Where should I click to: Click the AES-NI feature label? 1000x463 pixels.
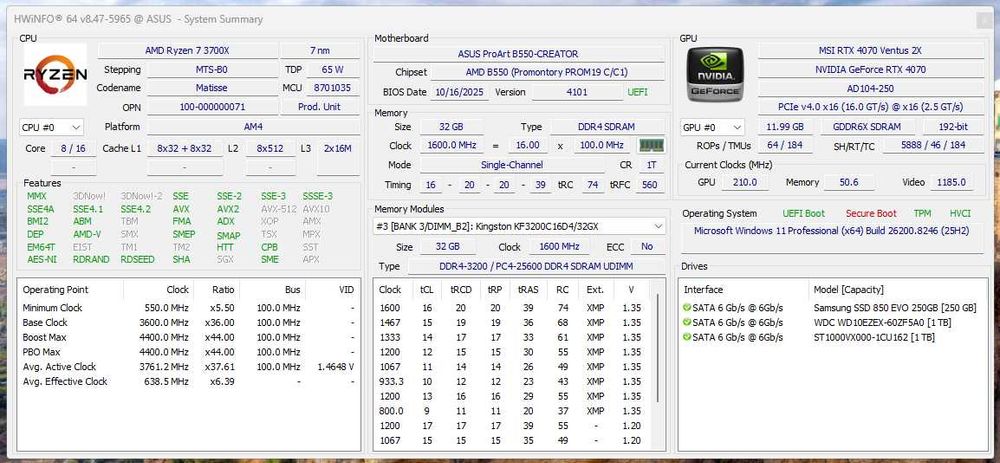tap(41, 260)
